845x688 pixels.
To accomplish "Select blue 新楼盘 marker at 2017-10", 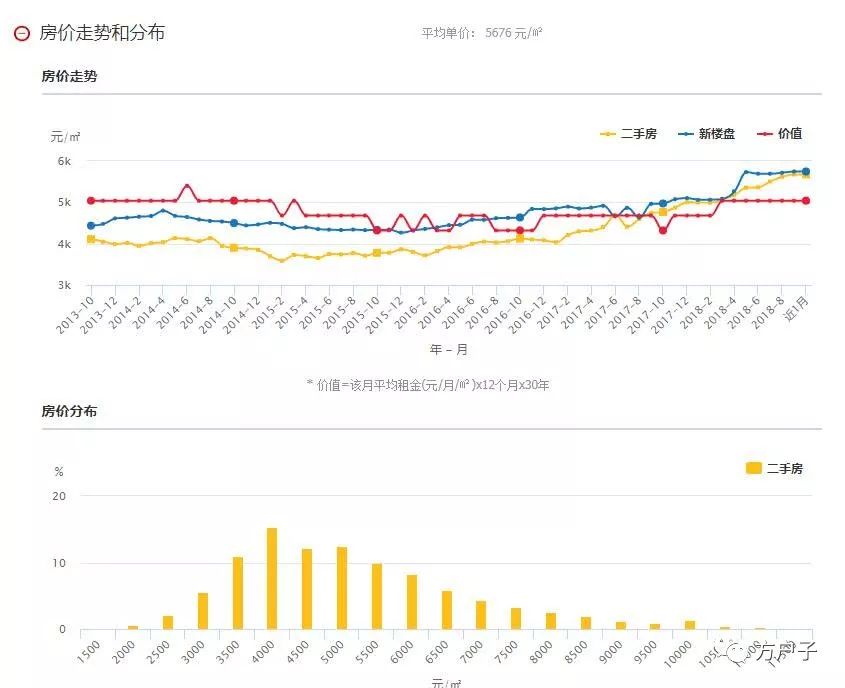I will [x=663, y=204].
